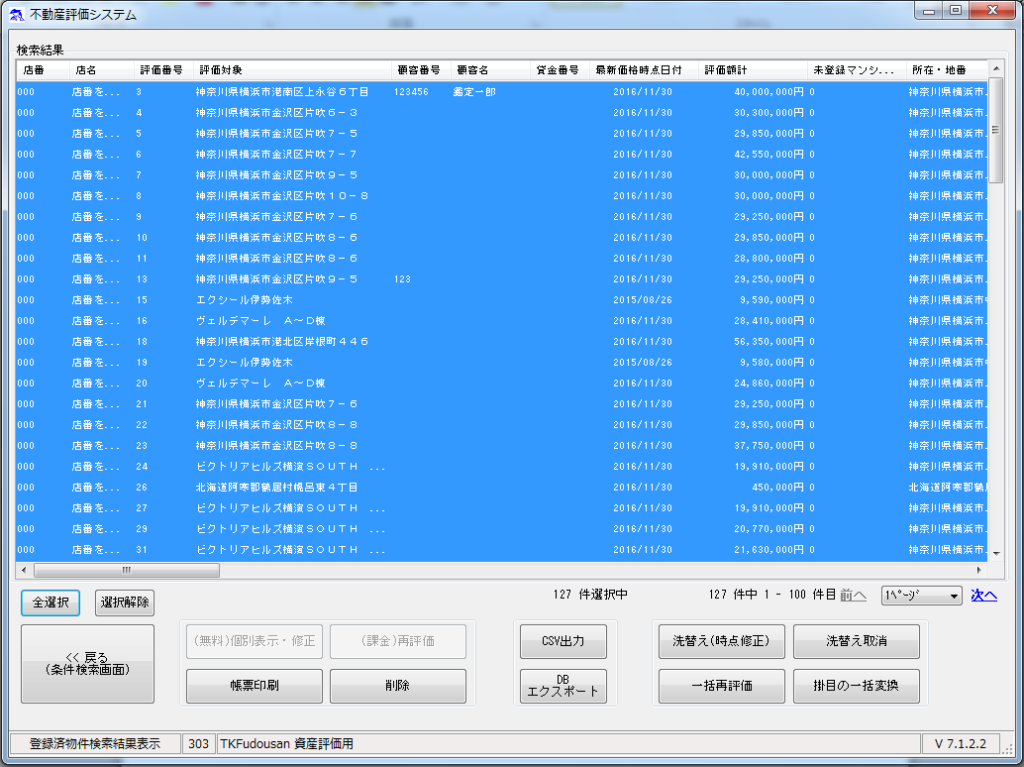Screen dimensions: 1024x767
Task: Click the 最新価格時点日付 column header
Action: [x=638, y=70]
